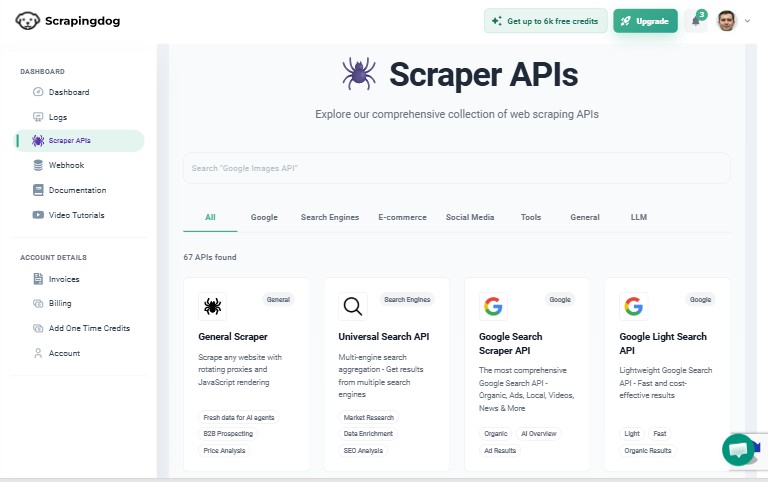Switch to the LLM tab

pos(639,217)
